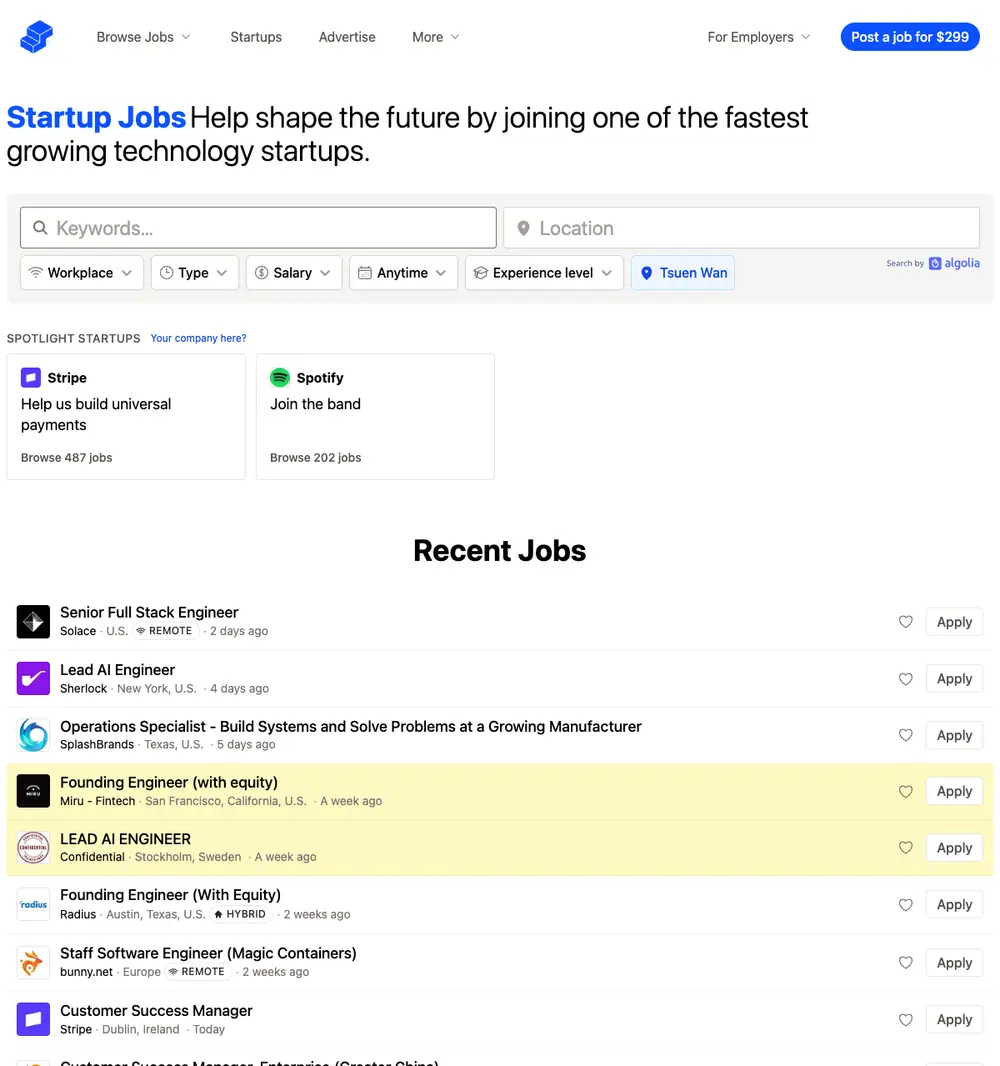Open the Advertise nav item
Image resolution: width=1000 pixels, height=1066 pixels.
tap(347, 37)
